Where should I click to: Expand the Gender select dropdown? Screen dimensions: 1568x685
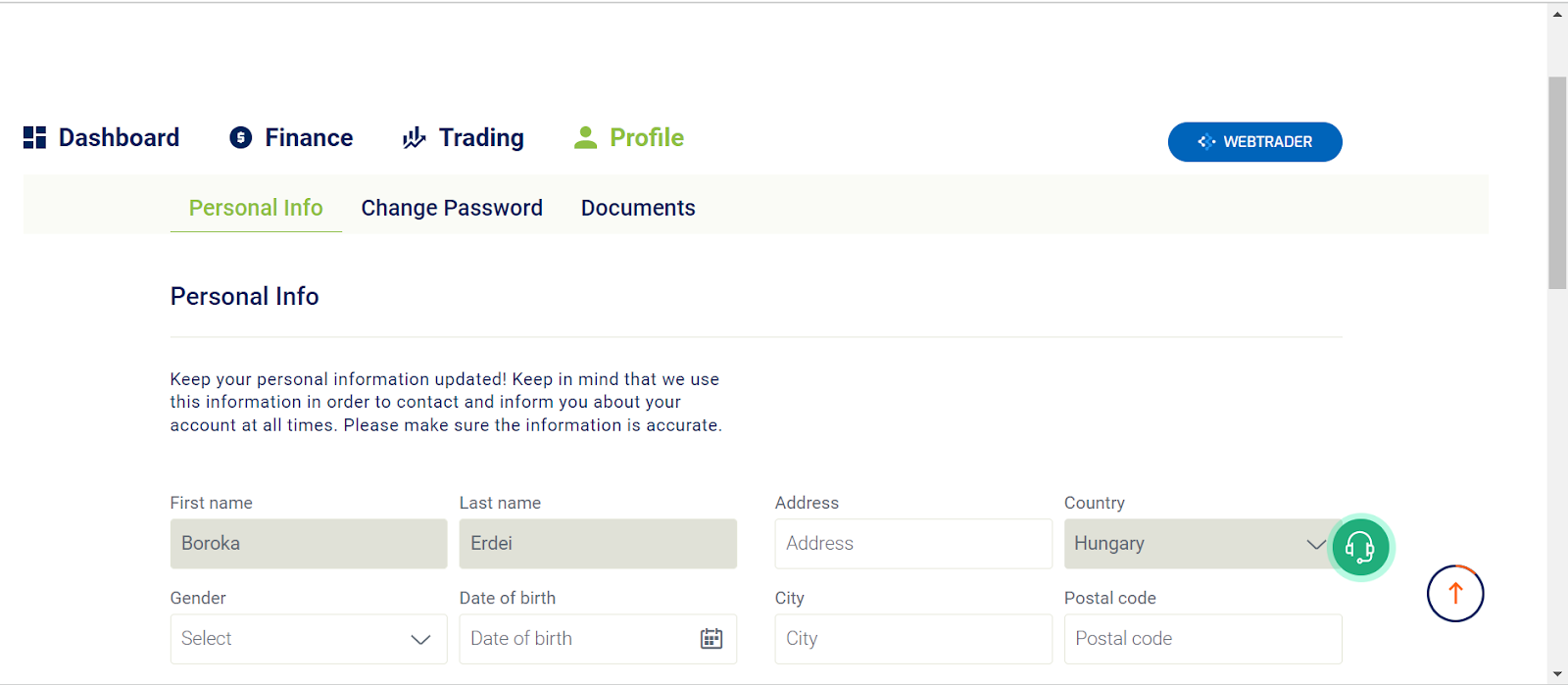pos(309,639)
